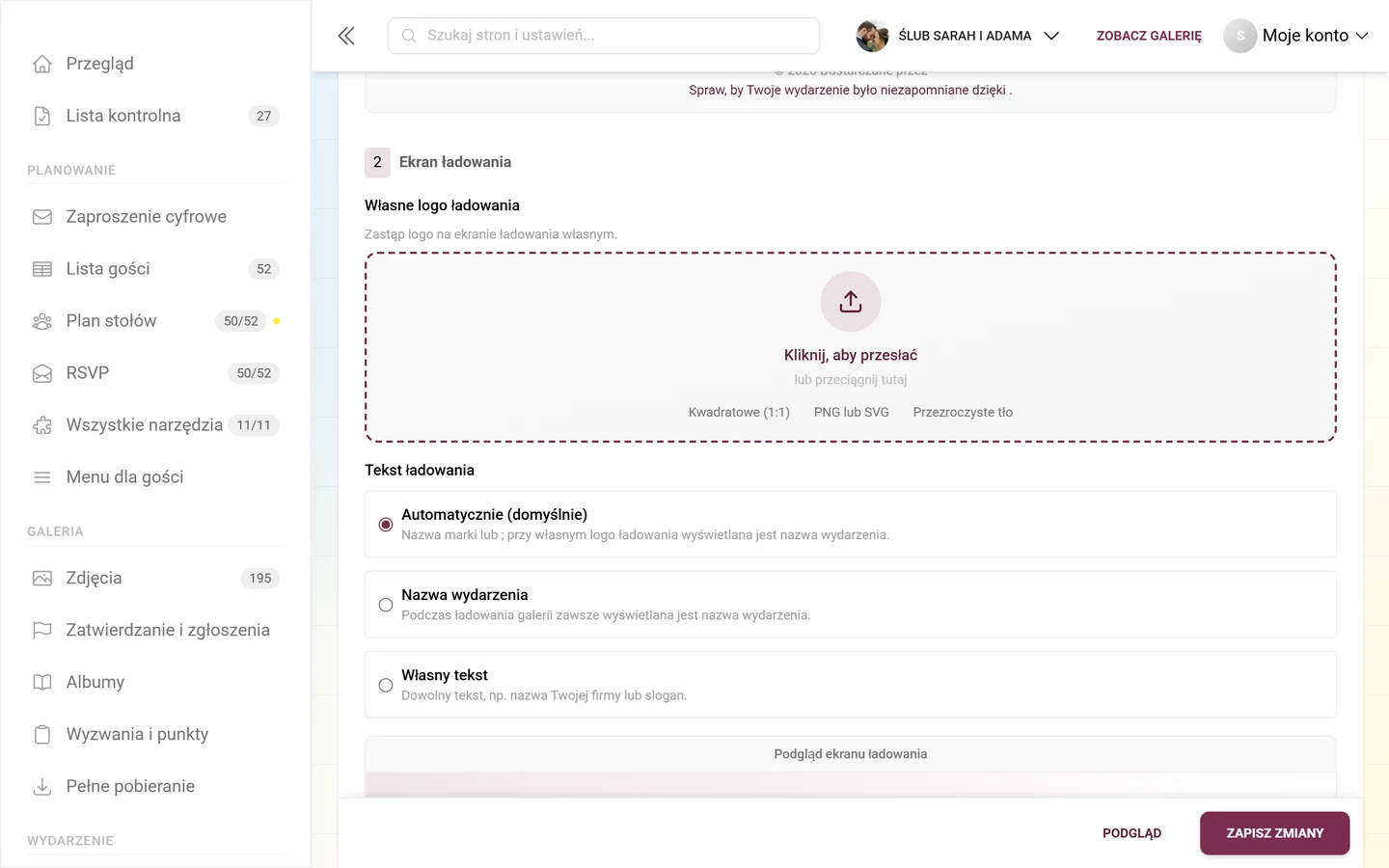Click the Przezroczyste tło hint text

(x=963, y=412)
